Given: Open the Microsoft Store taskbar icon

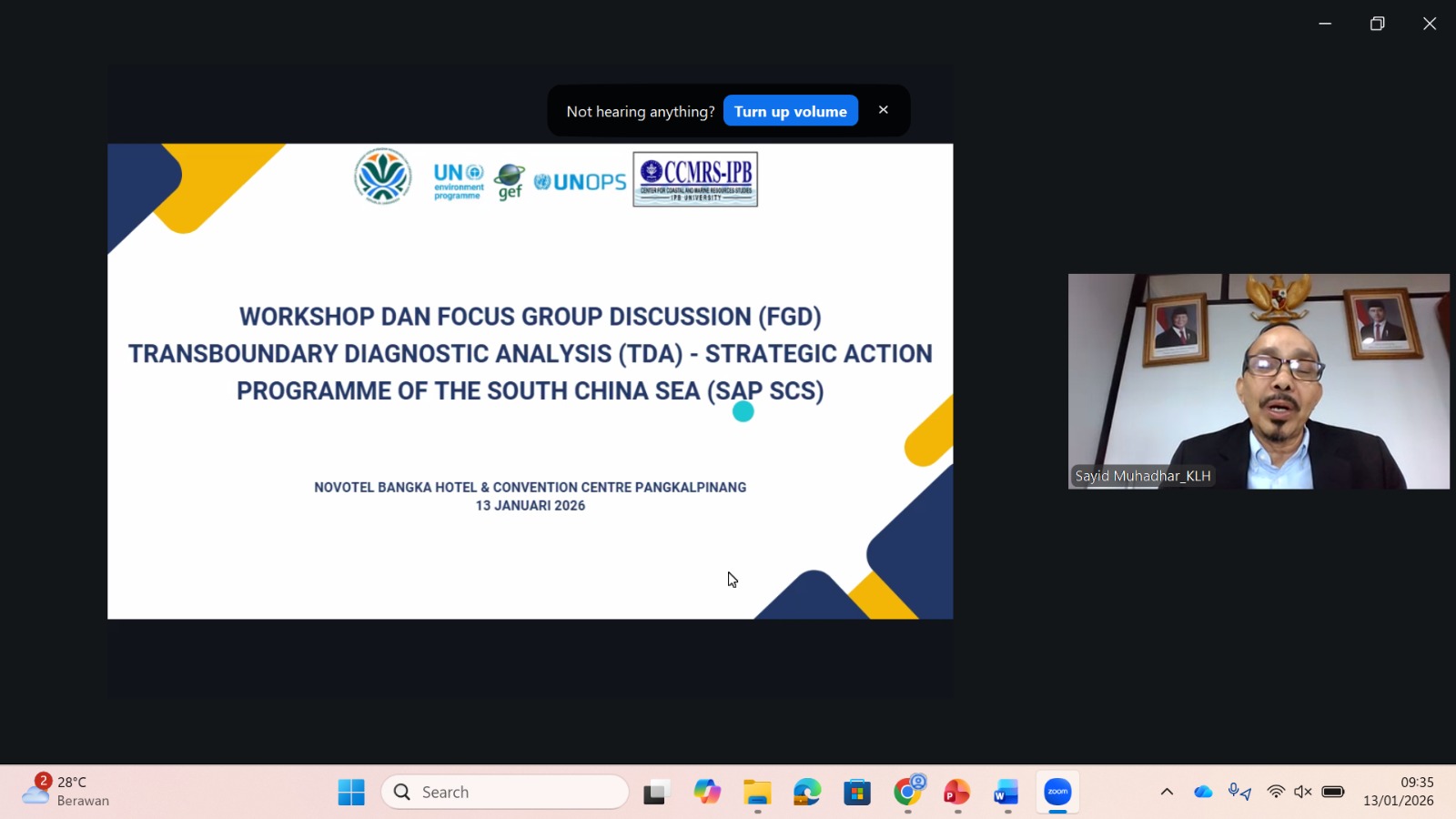Looking at the screenshot, I should point(857,793).
